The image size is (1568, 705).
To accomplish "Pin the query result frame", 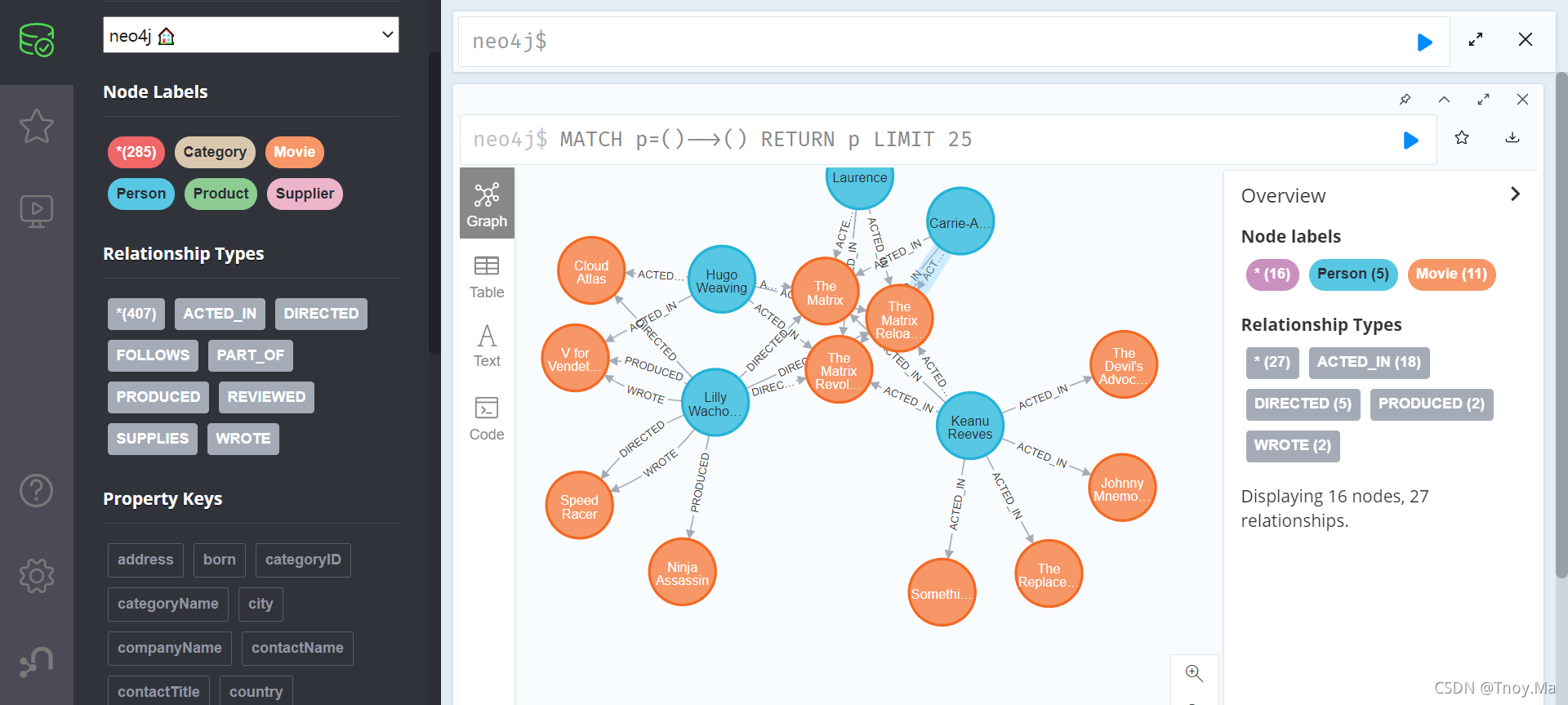I will click(x=1405, y=99).
